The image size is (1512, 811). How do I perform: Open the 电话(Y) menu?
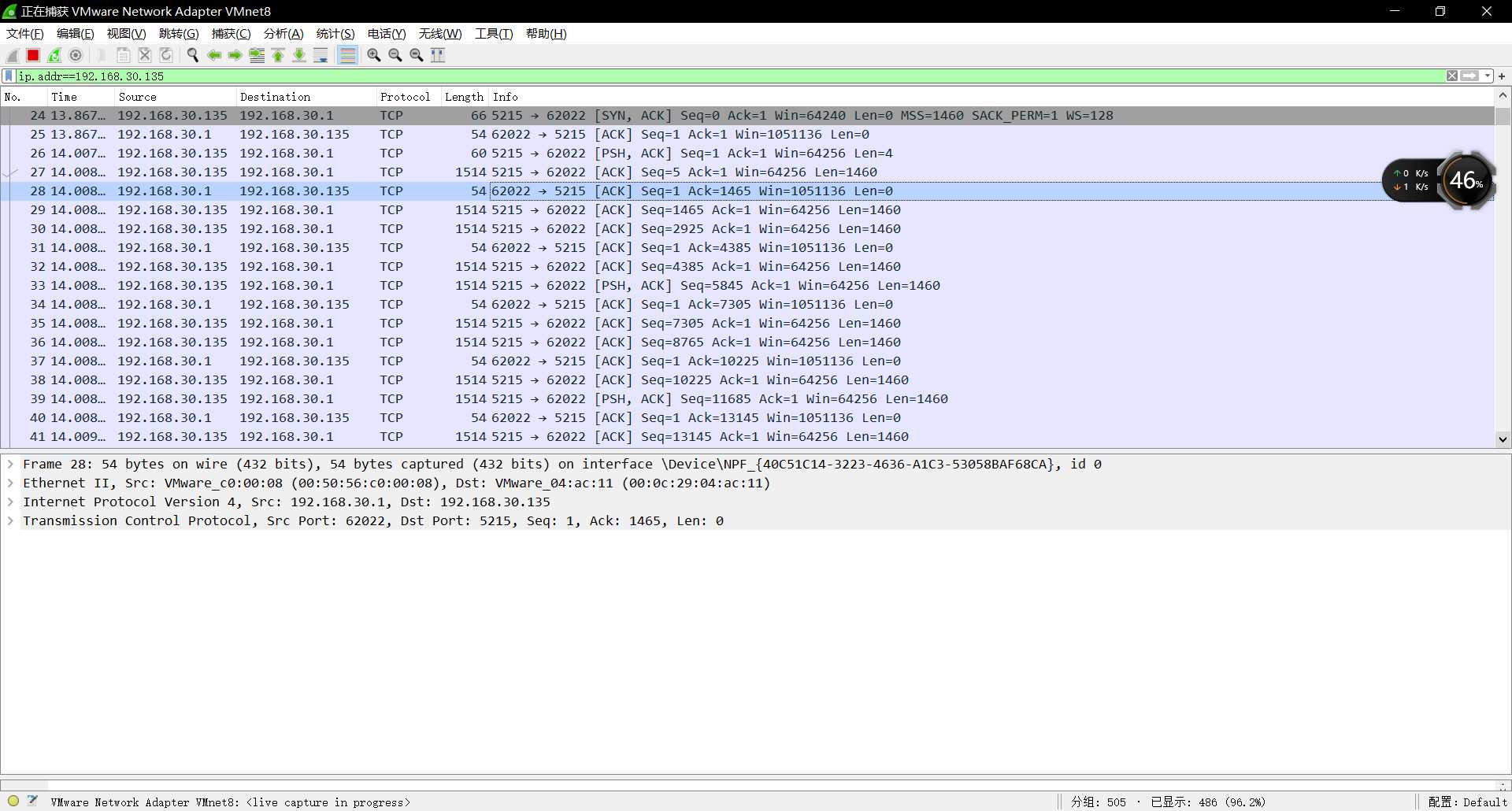click(x=387, y=34)
